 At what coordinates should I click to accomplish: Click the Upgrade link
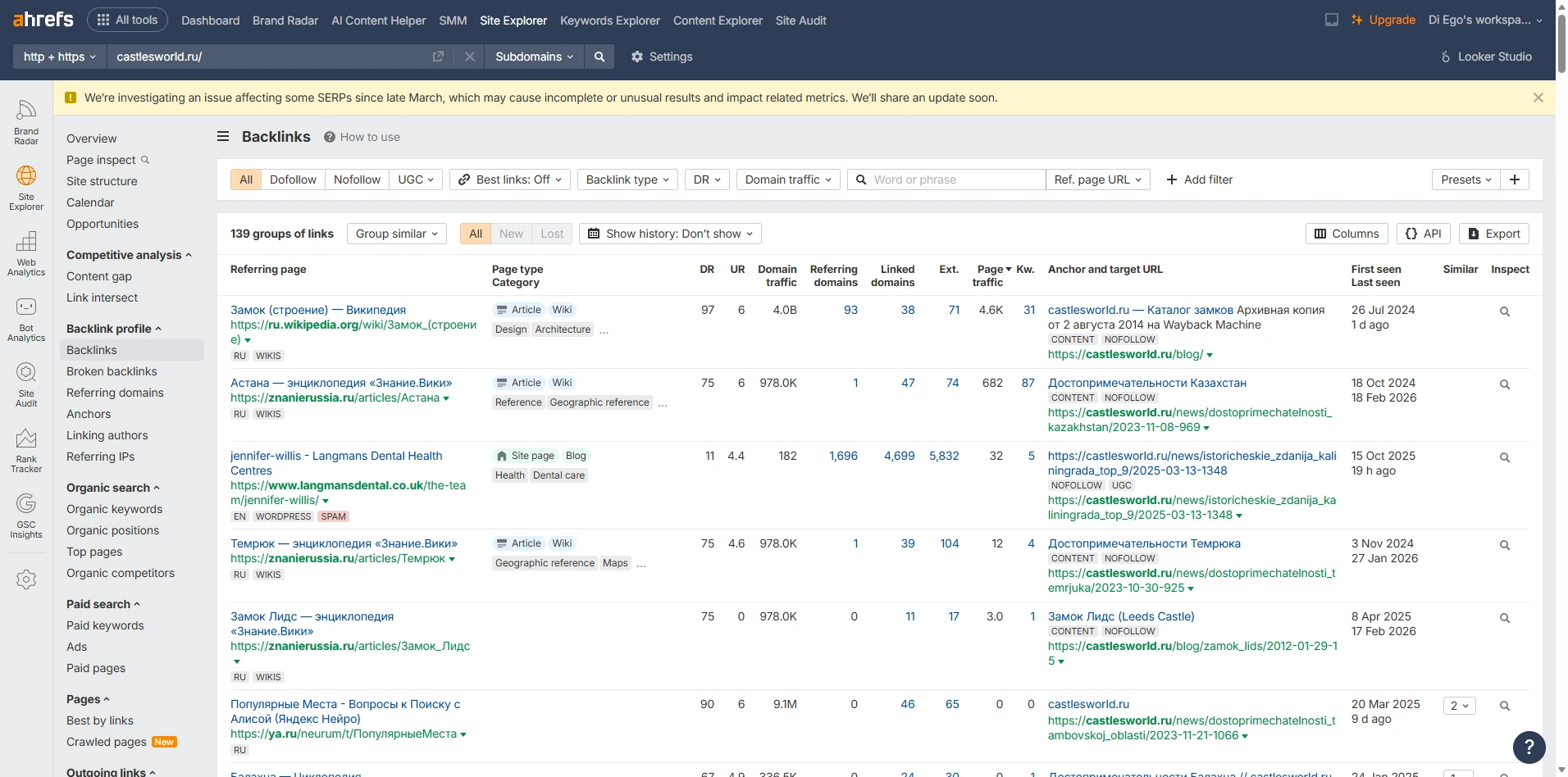point(1383,20)
